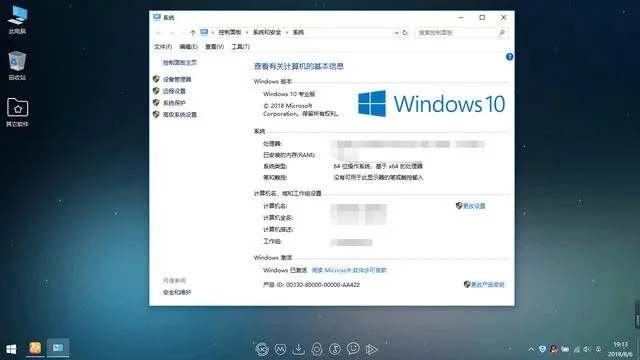Open the red QQ icon in the system tray
Screen dimensions: 640x360
[x=554, y=349]
